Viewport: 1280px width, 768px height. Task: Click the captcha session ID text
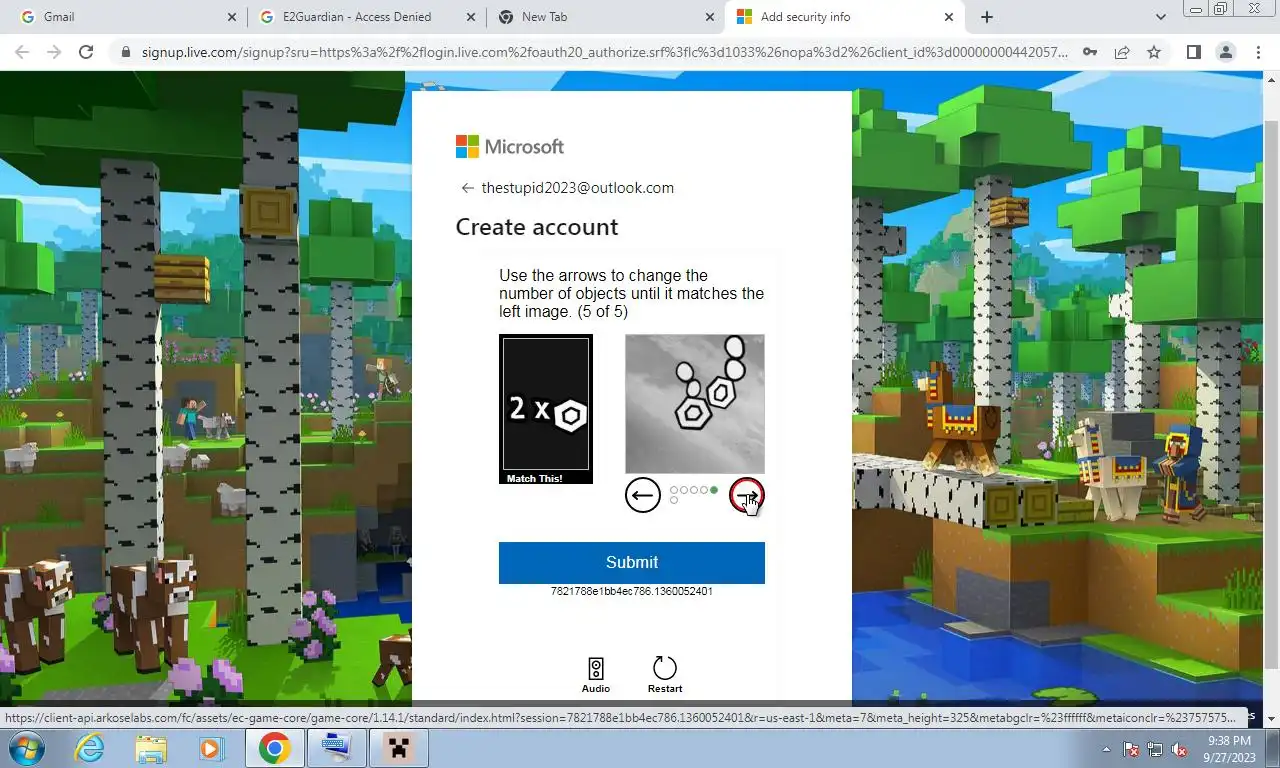(632, 592)
